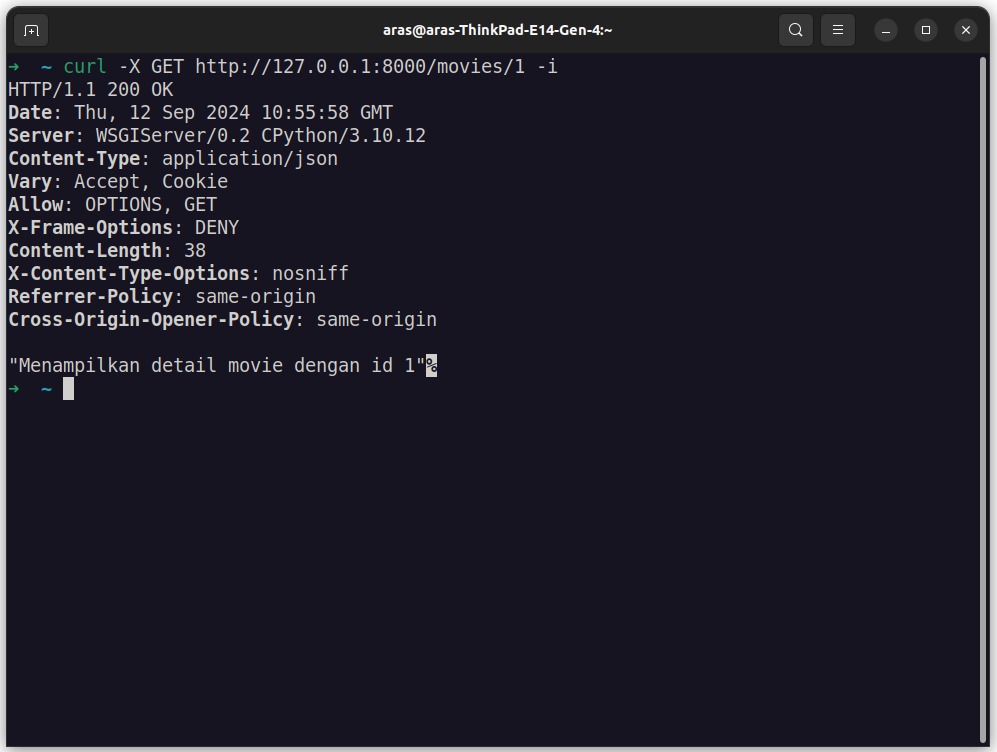Image resolution: width=997 pixels, height=752 pixels.
Task: Click the Allow: OPTIONS, GET line
Action: [x=113, y=205]
